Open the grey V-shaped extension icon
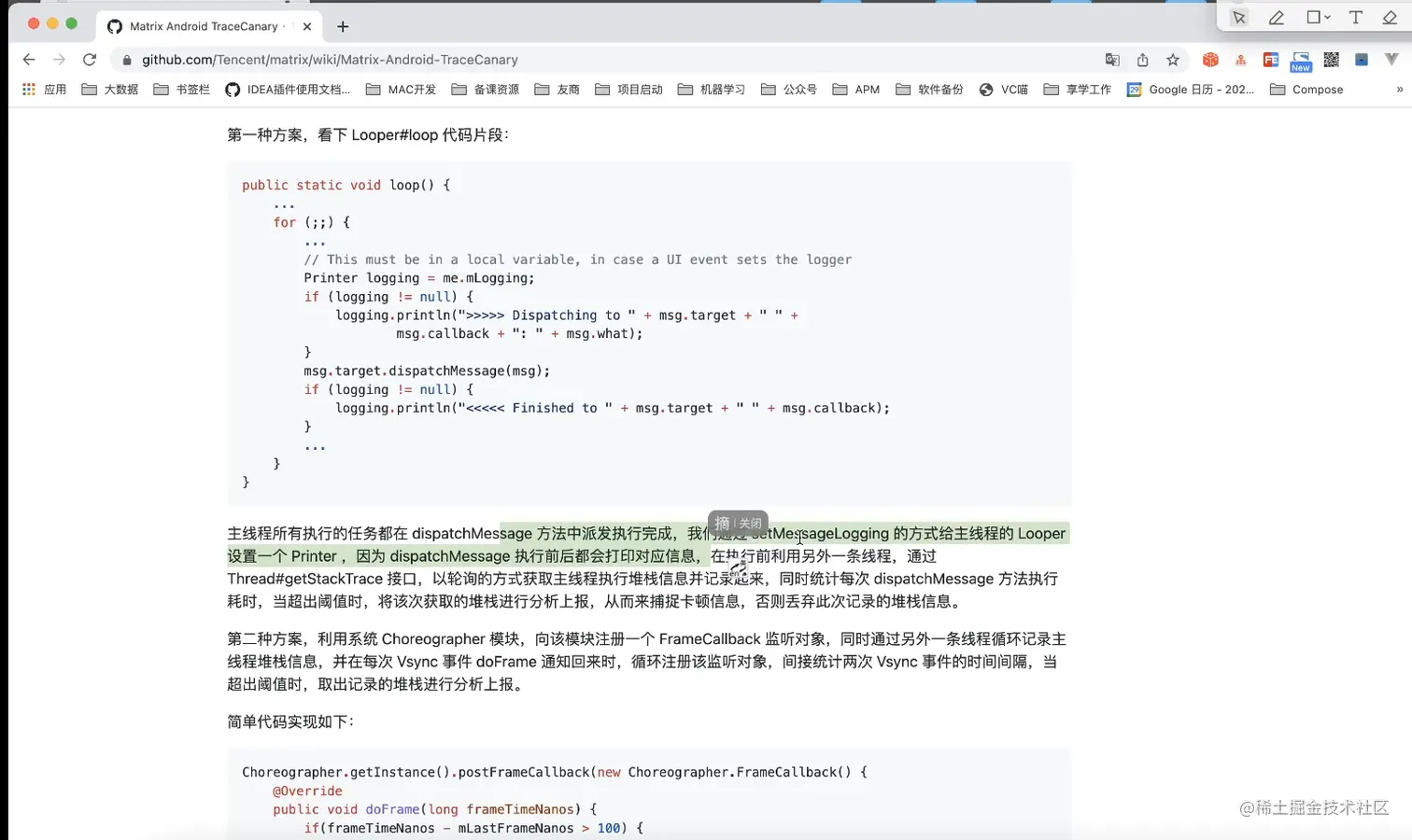The image size is (1412, 840). tap(1391, 60)
